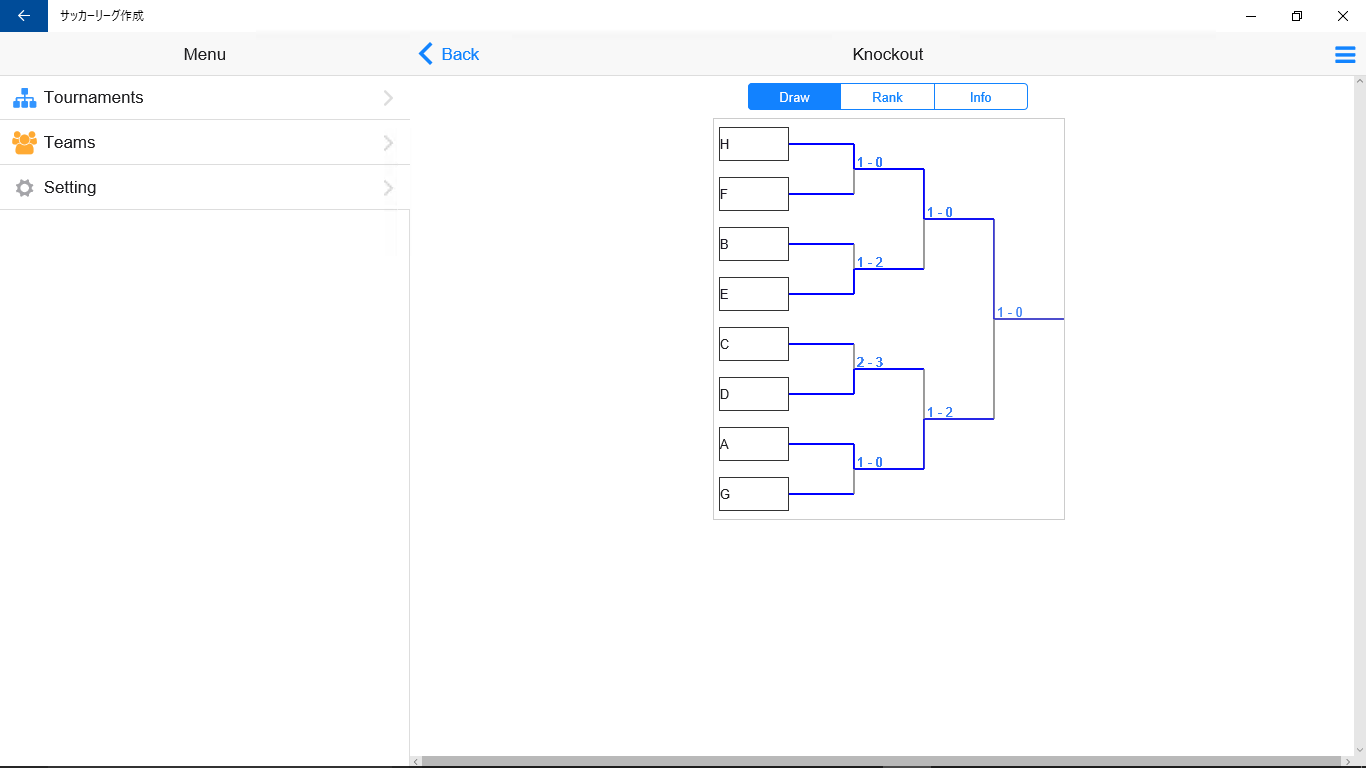Click the C vs D score 2 - 3

point(869,362)
